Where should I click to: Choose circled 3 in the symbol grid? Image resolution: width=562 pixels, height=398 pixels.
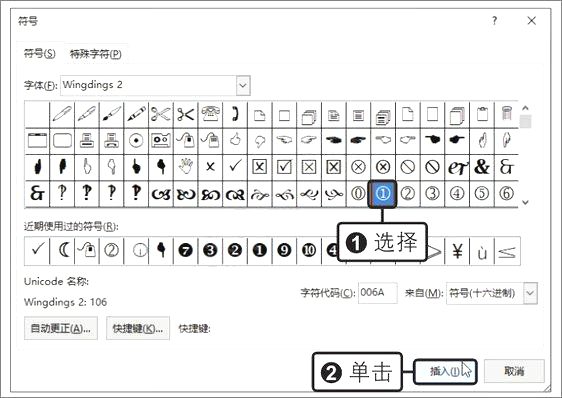tap(433, 194)
